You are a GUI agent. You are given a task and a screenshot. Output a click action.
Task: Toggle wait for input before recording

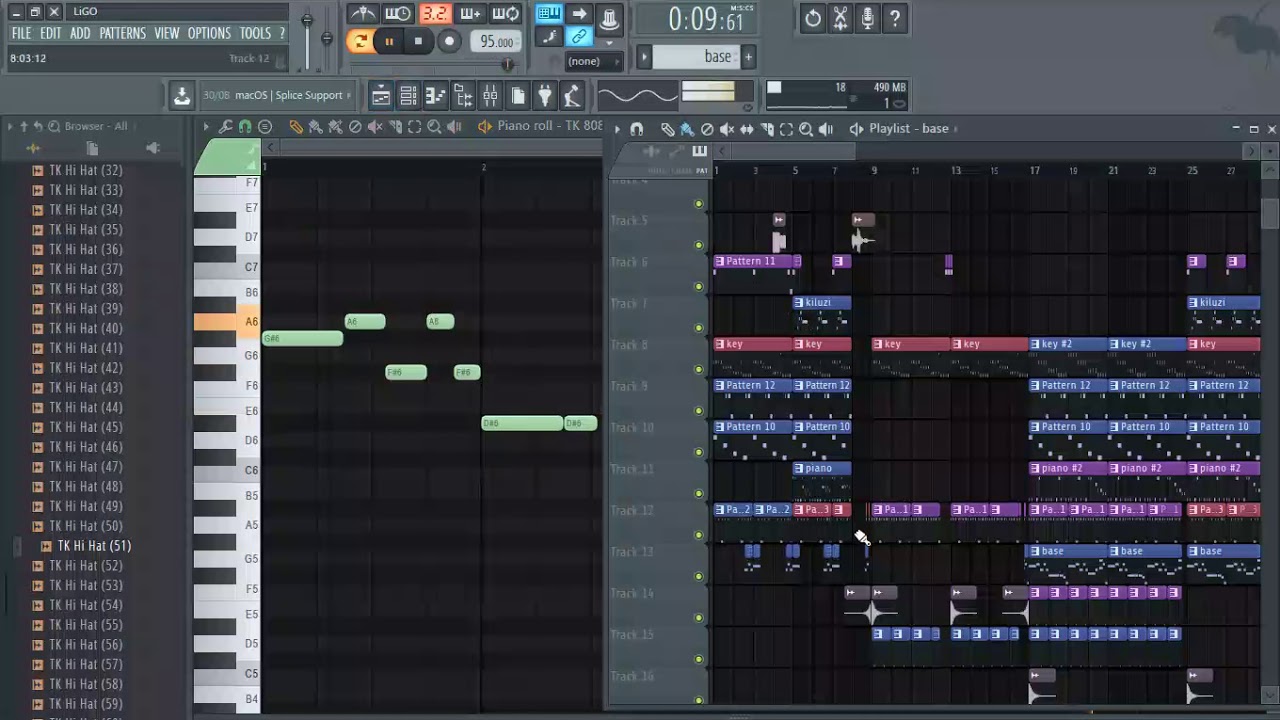click(398, 14)
